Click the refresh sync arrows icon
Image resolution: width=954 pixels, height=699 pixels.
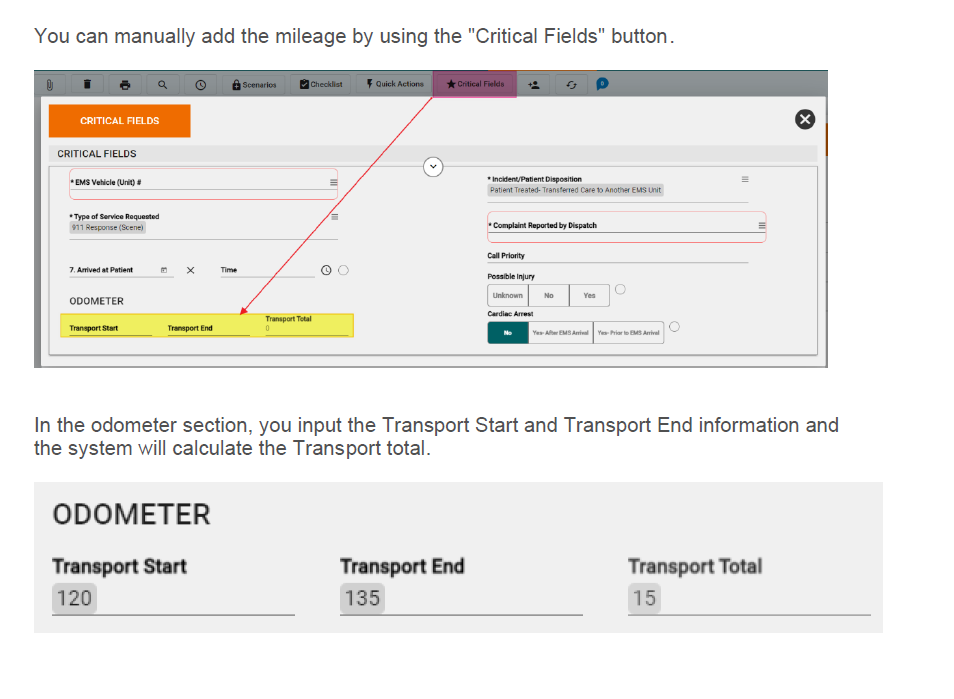pyautogui.click(x=571, y=85)
